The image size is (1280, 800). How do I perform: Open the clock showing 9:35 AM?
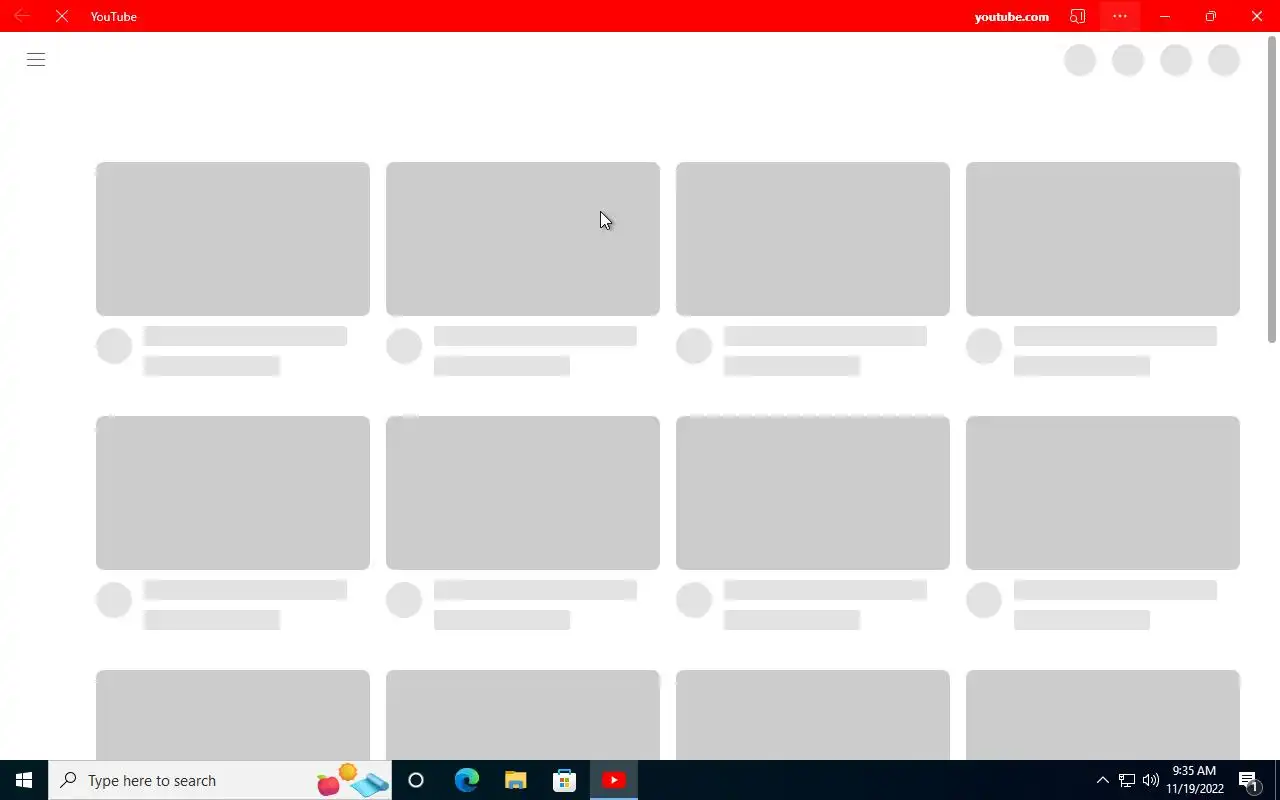pyautogui.click(x=1195, y=780)
